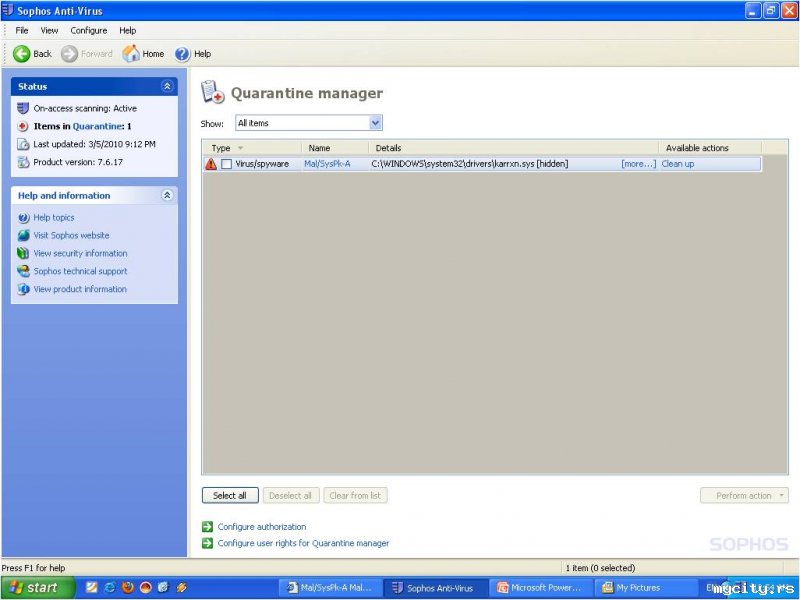The height and width of the screenshot is (600, 800).
Task: Switch to the Microsoft Power... taskbar window
Action: pyautogui.click(x=540, y=588)
